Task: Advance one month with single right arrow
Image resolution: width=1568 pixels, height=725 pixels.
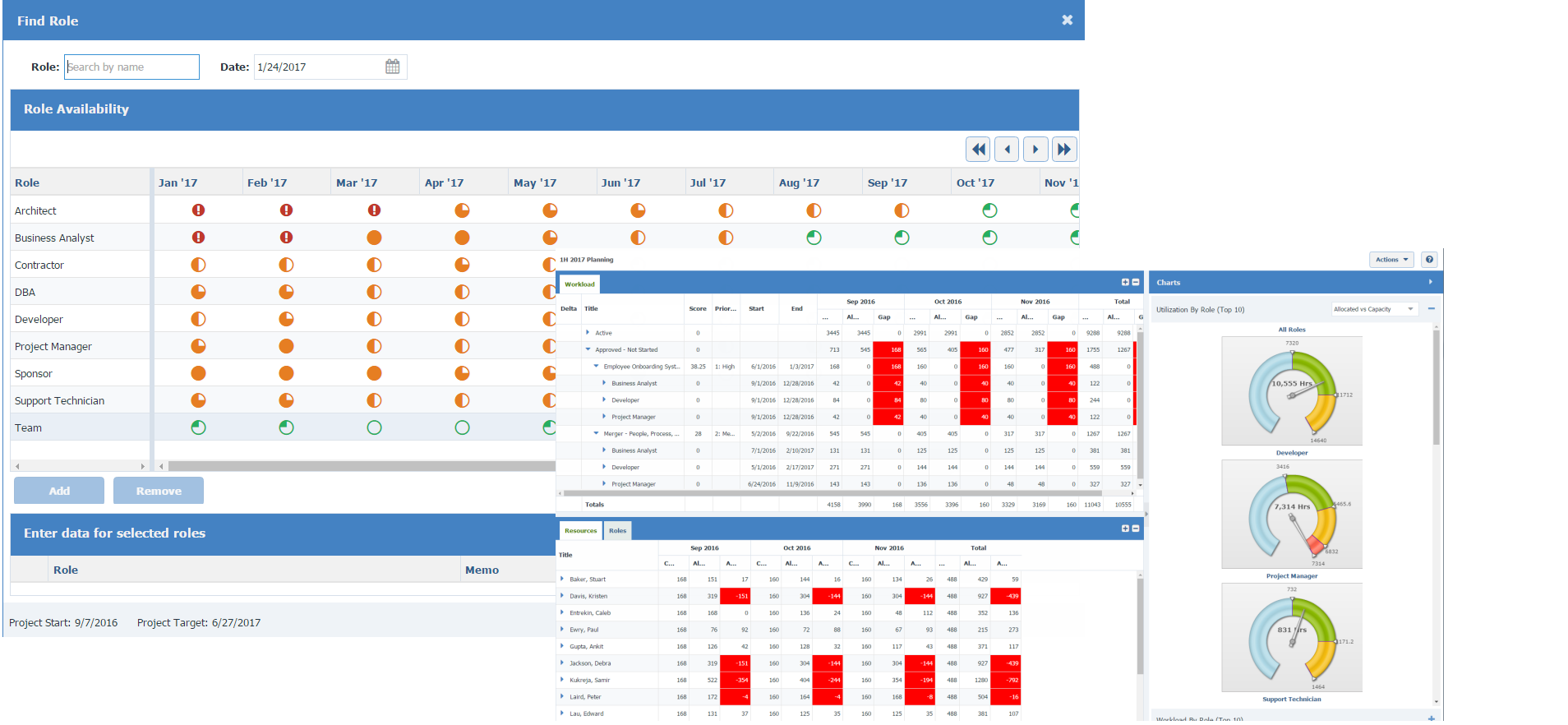Action: click(1035, 149)
